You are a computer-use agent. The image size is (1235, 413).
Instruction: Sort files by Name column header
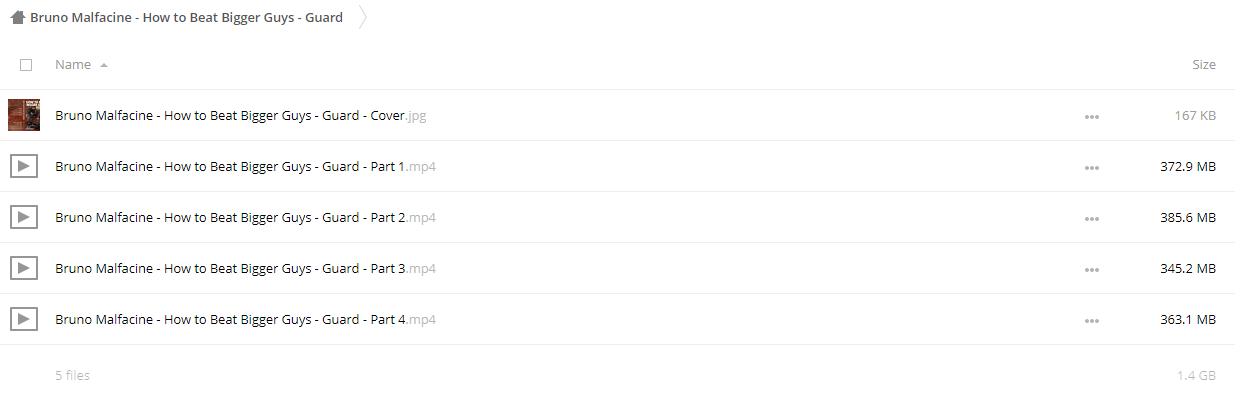73,65
